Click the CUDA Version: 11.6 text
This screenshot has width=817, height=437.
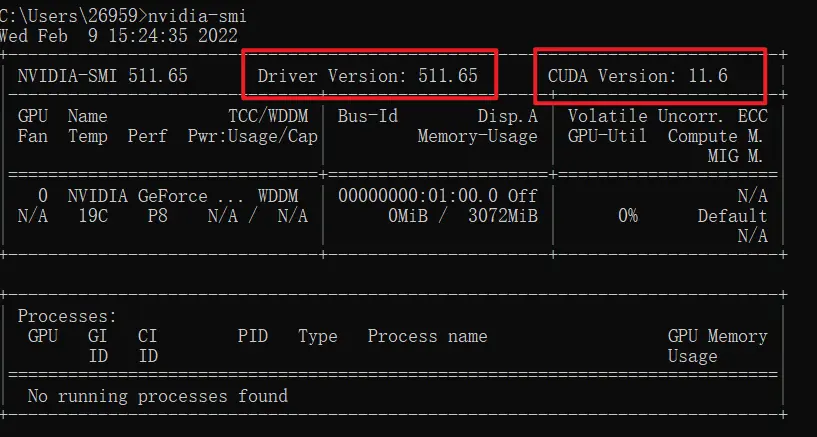tap(638, 76)
